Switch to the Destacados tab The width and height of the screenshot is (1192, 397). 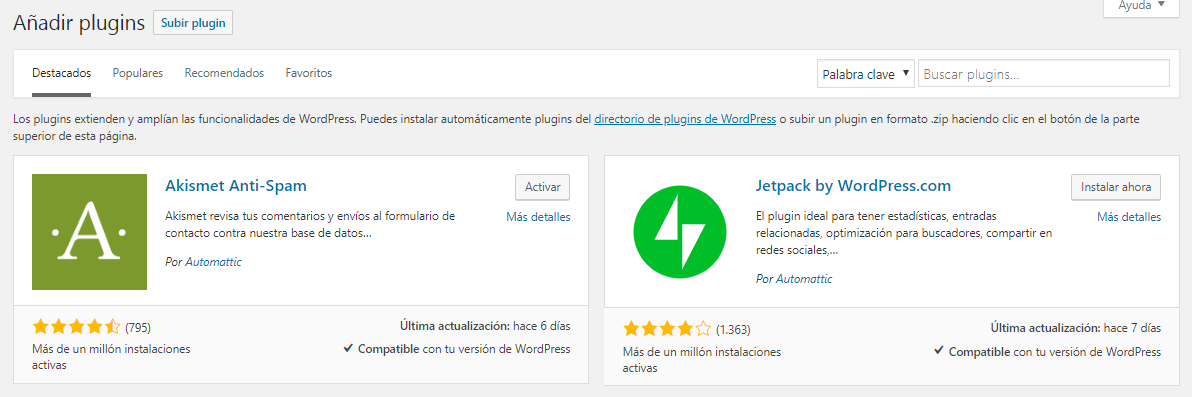62,73
